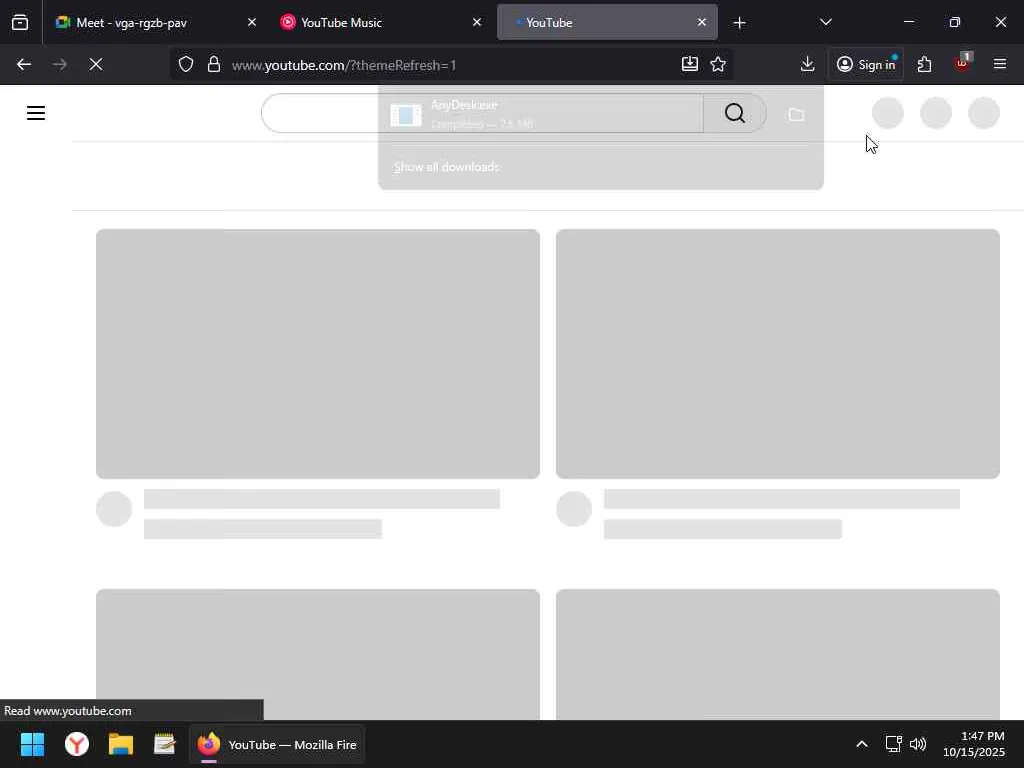
Task: Open the Firefox downloads panel
Action: pyautogui.click(x=807, y=64)
